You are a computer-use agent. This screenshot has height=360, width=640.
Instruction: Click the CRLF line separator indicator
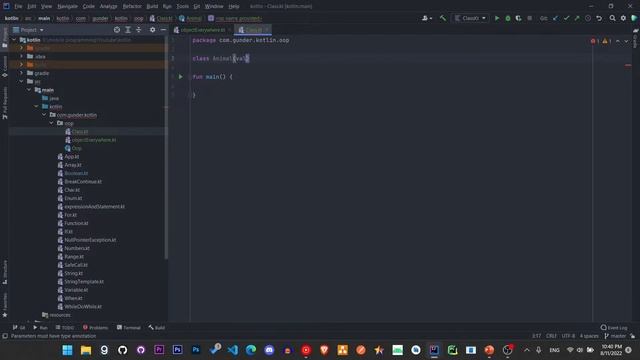tap(551, 336)
